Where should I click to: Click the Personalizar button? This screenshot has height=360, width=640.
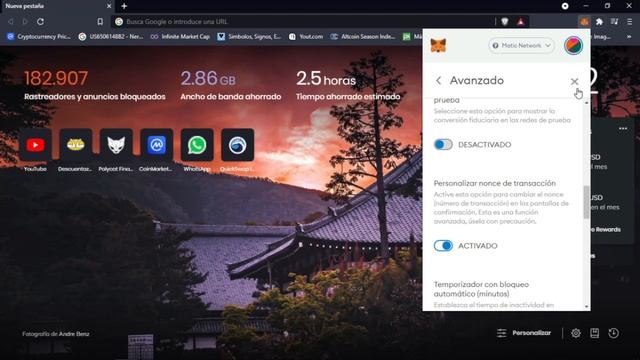[524, 333]
